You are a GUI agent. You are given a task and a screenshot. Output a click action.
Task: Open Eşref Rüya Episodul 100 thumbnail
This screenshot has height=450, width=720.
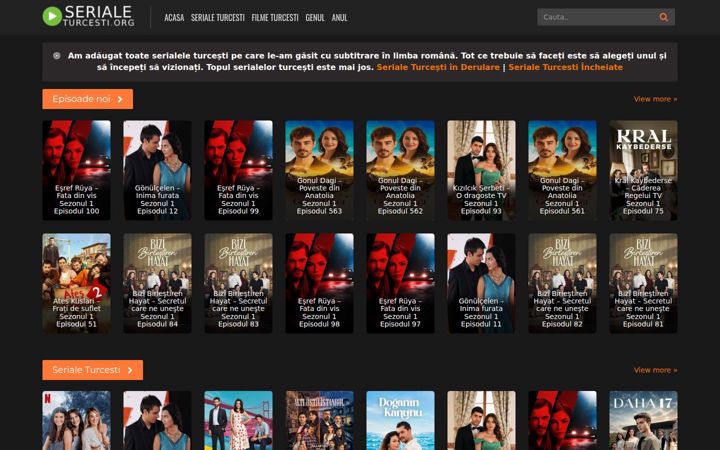point(76,170)
